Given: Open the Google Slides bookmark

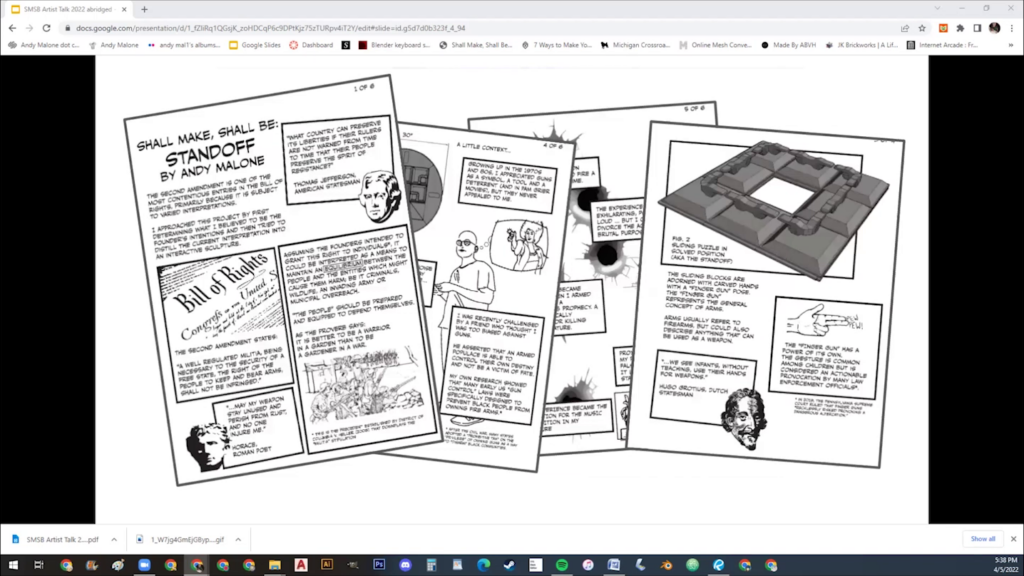Looking at the screenshot, I should [x=255, y=45].
